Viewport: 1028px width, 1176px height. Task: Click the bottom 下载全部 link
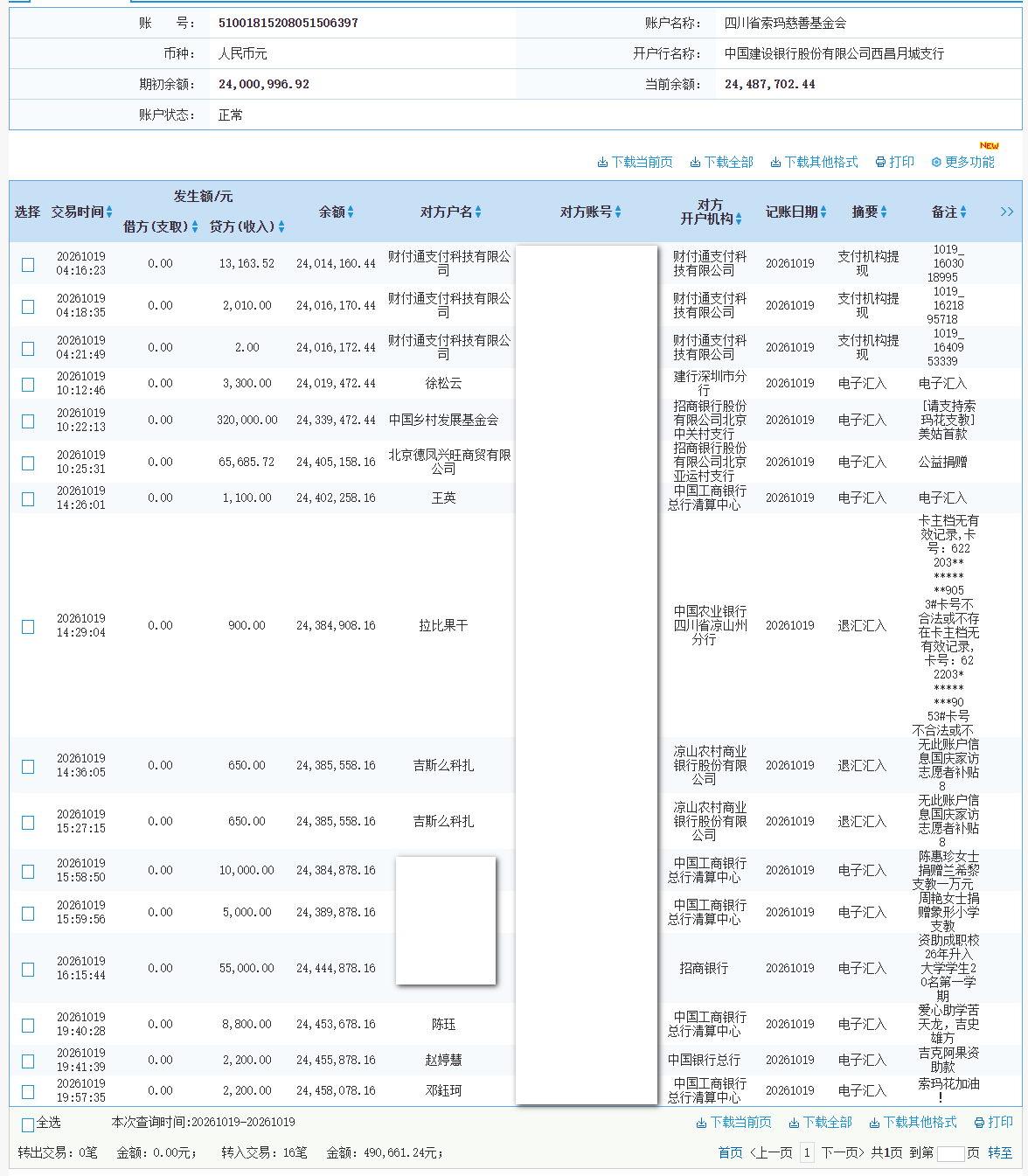[x=820, y=1122]
